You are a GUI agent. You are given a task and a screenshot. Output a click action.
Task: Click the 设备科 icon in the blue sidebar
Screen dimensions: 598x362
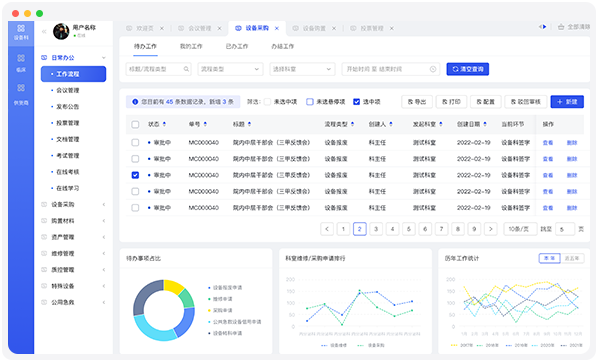[x=21, y=29]
